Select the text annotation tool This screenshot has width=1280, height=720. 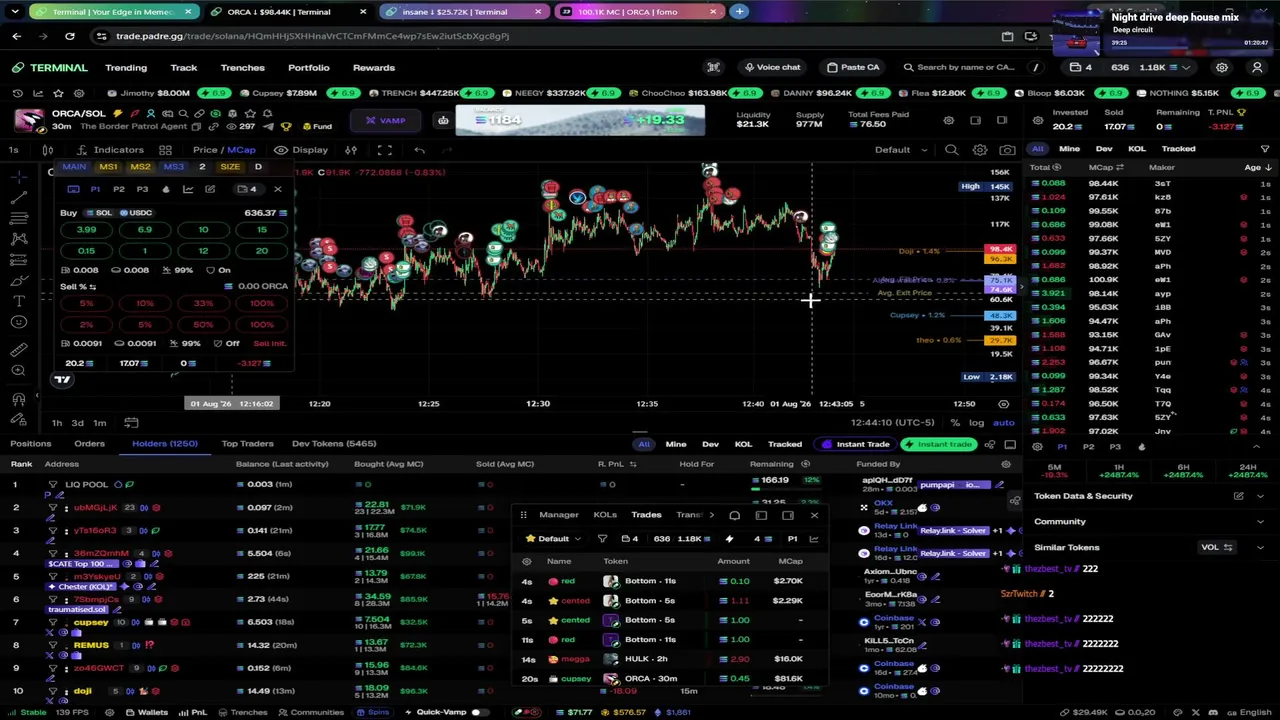coord(19,300)
